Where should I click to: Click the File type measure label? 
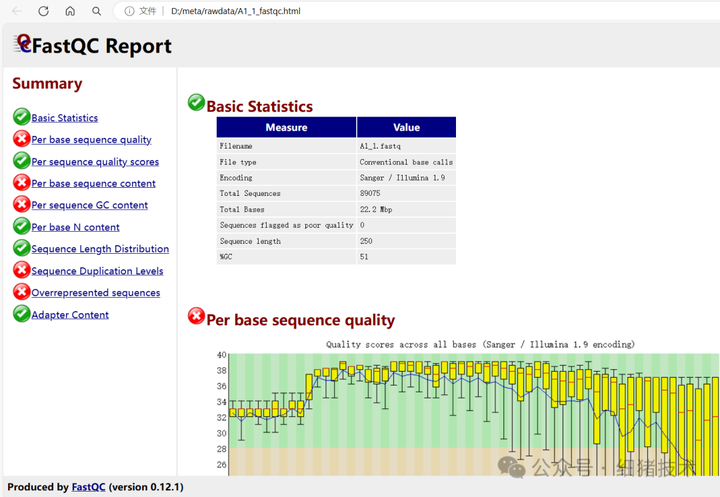[x=238, y=162]
